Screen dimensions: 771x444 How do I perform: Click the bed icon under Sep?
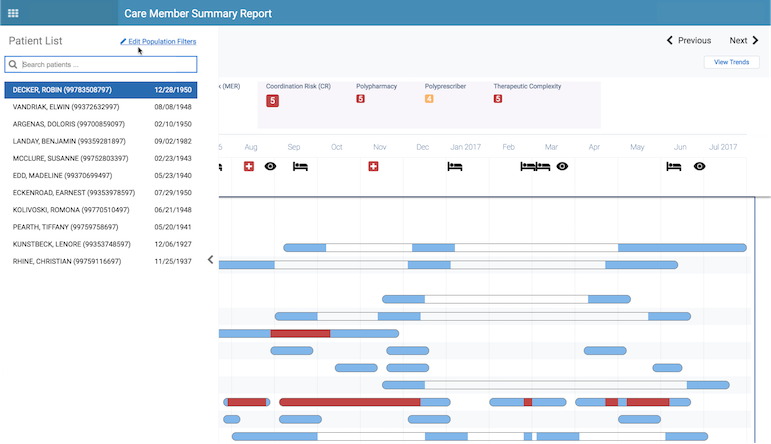coord(300,167)
